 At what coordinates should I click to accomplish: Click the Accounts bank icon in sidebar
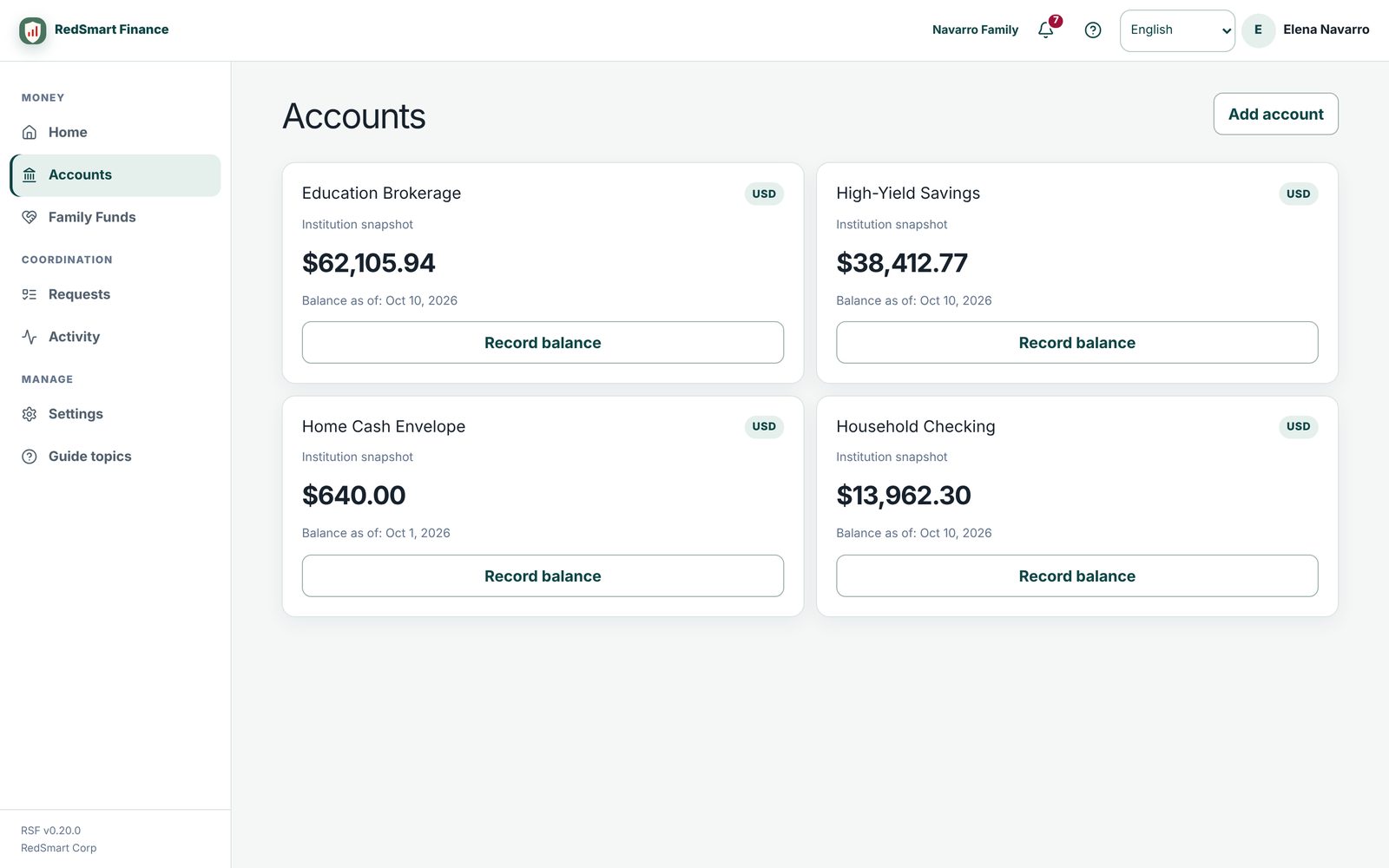click(x=30, y=174)
